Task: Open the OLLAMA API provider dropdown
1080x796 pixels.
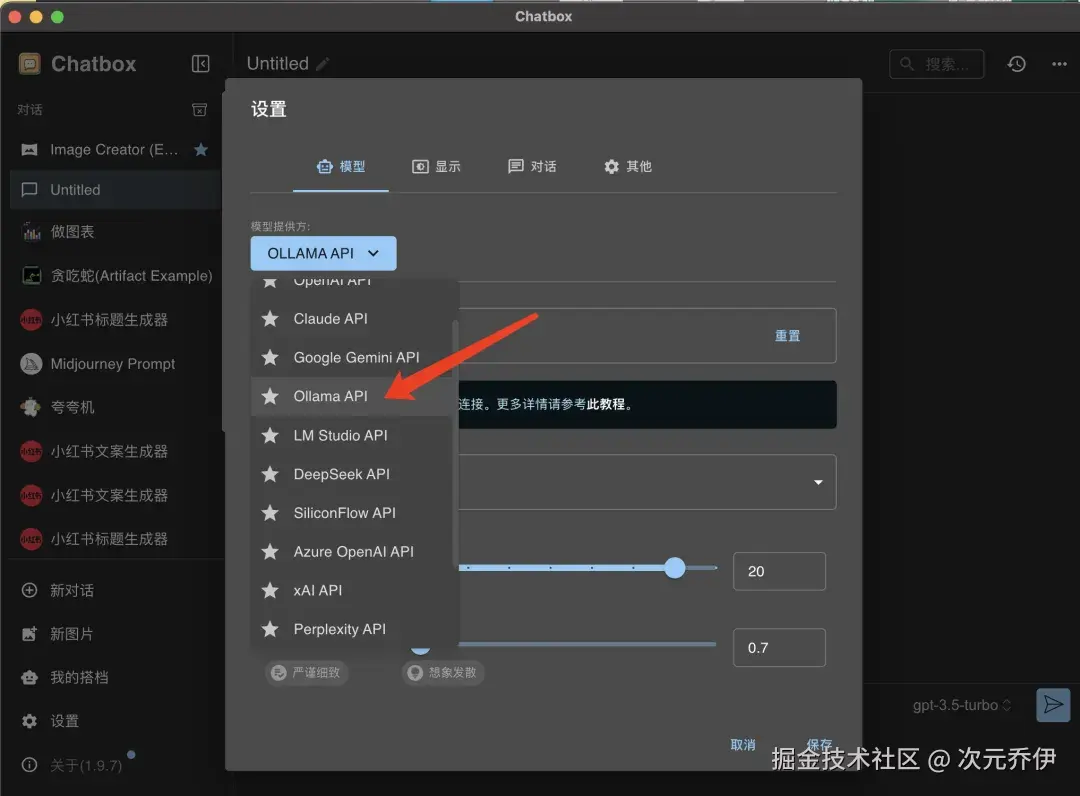Action: pos(322,253)
